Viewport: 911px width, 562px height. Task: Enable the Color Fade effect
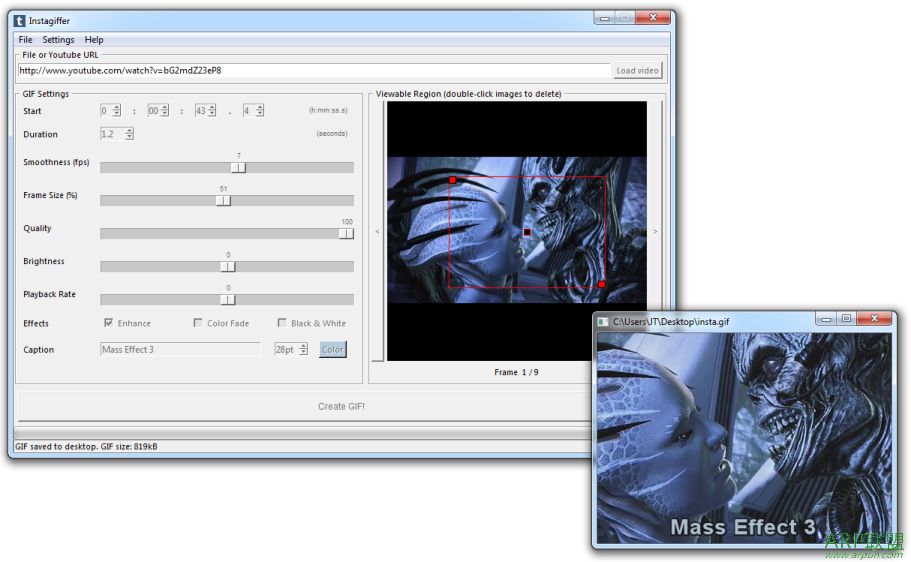click(198, 323)
